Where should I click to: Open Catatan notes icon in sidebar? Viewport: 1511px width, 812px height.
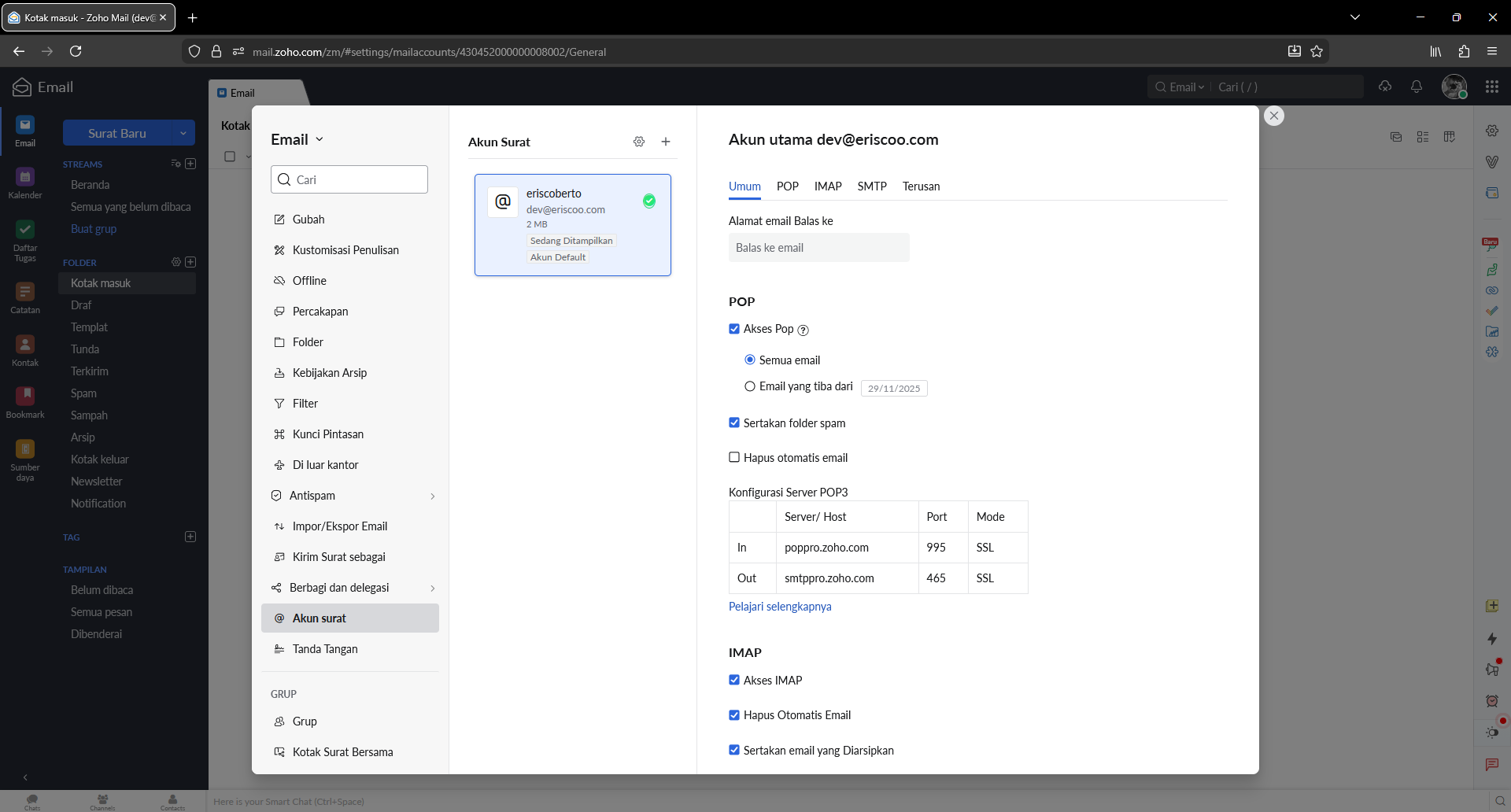pos(25,297)
